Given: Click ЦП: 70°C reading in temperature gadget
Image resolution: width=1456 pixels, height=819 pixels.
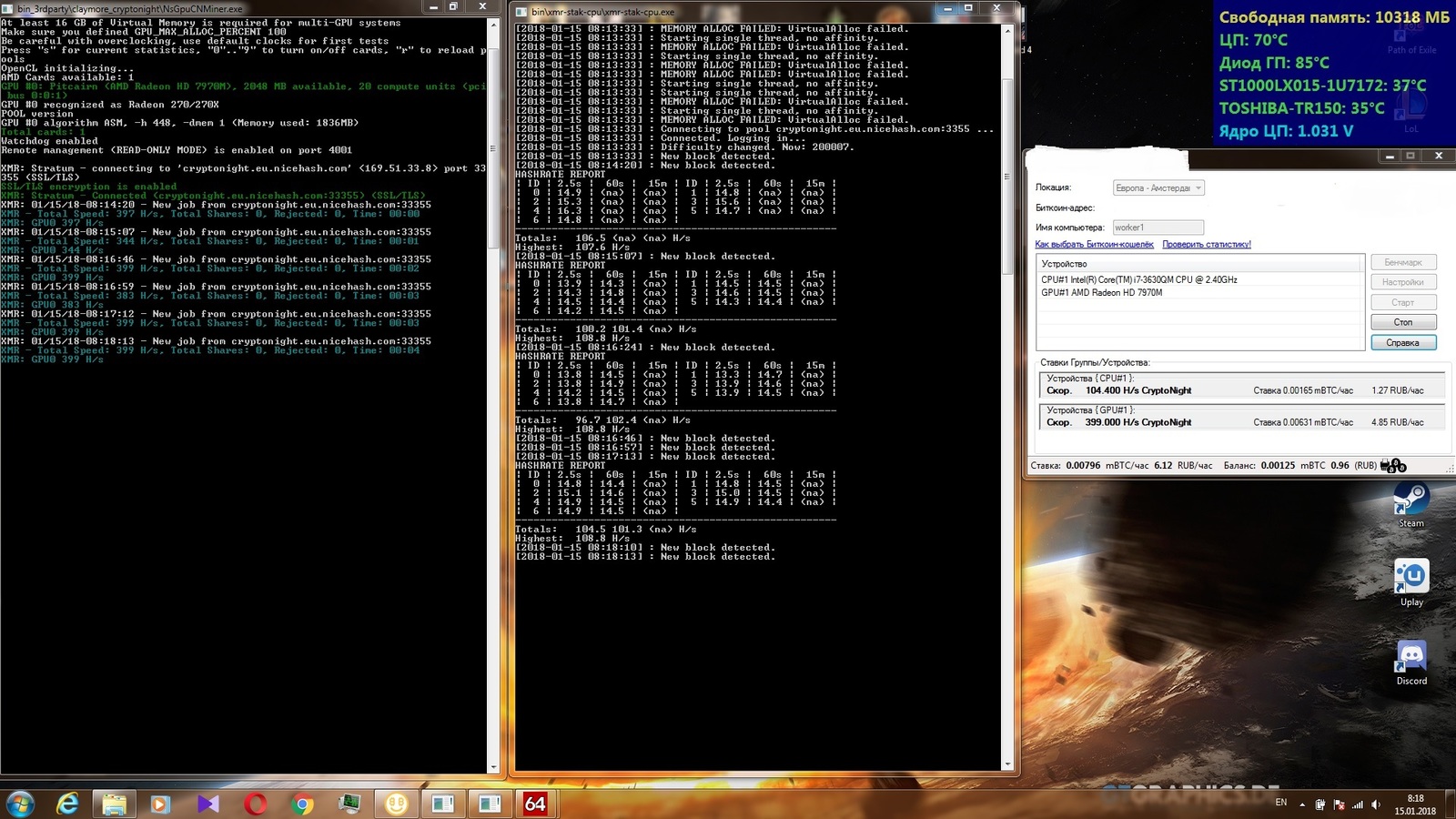Looking at the screenshot, I should click(x=1253, y=40).
